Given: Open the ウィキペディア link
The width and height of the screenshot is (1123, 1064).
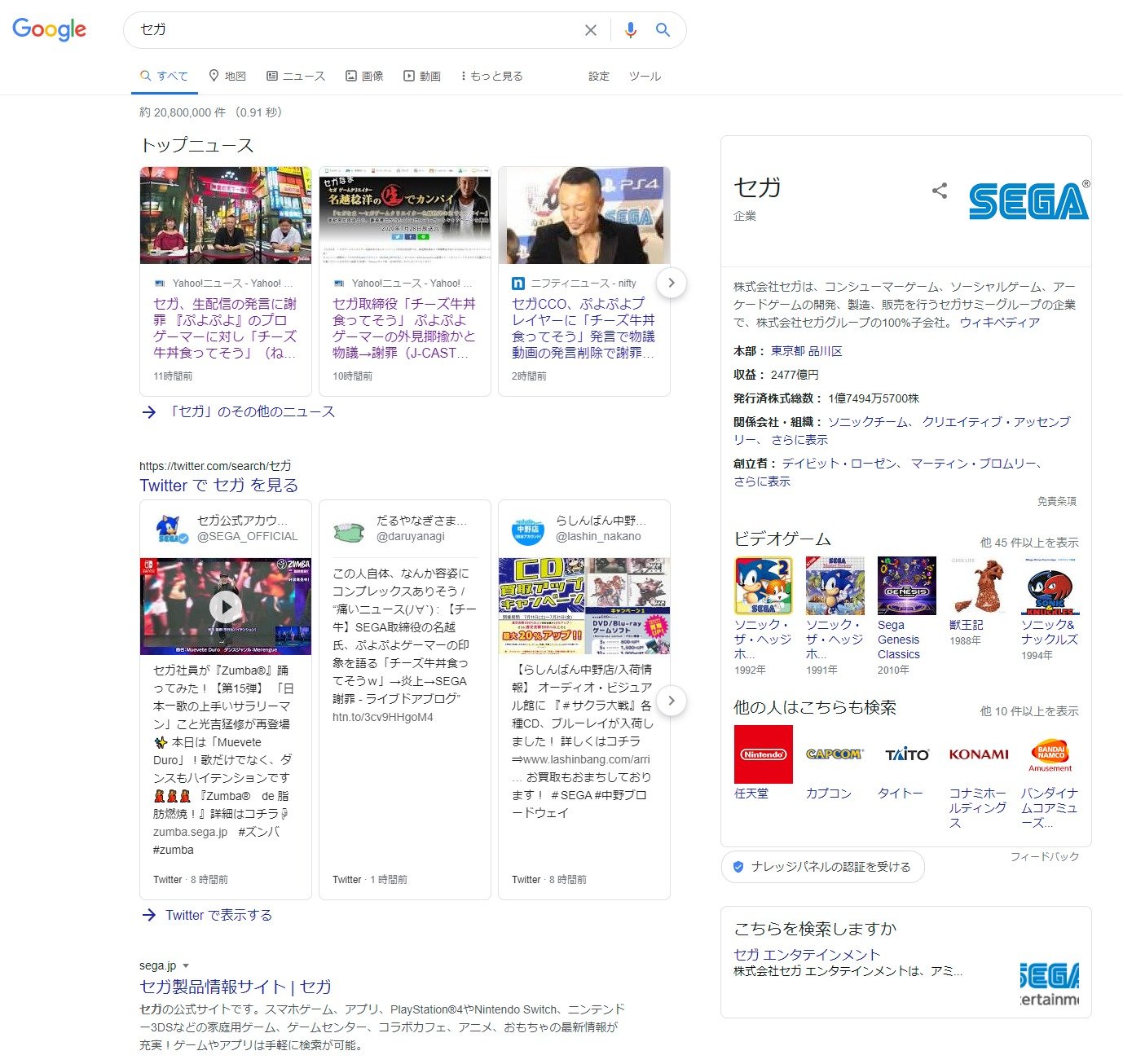Looking at the screenshot, I should click(x=999, y=323).
